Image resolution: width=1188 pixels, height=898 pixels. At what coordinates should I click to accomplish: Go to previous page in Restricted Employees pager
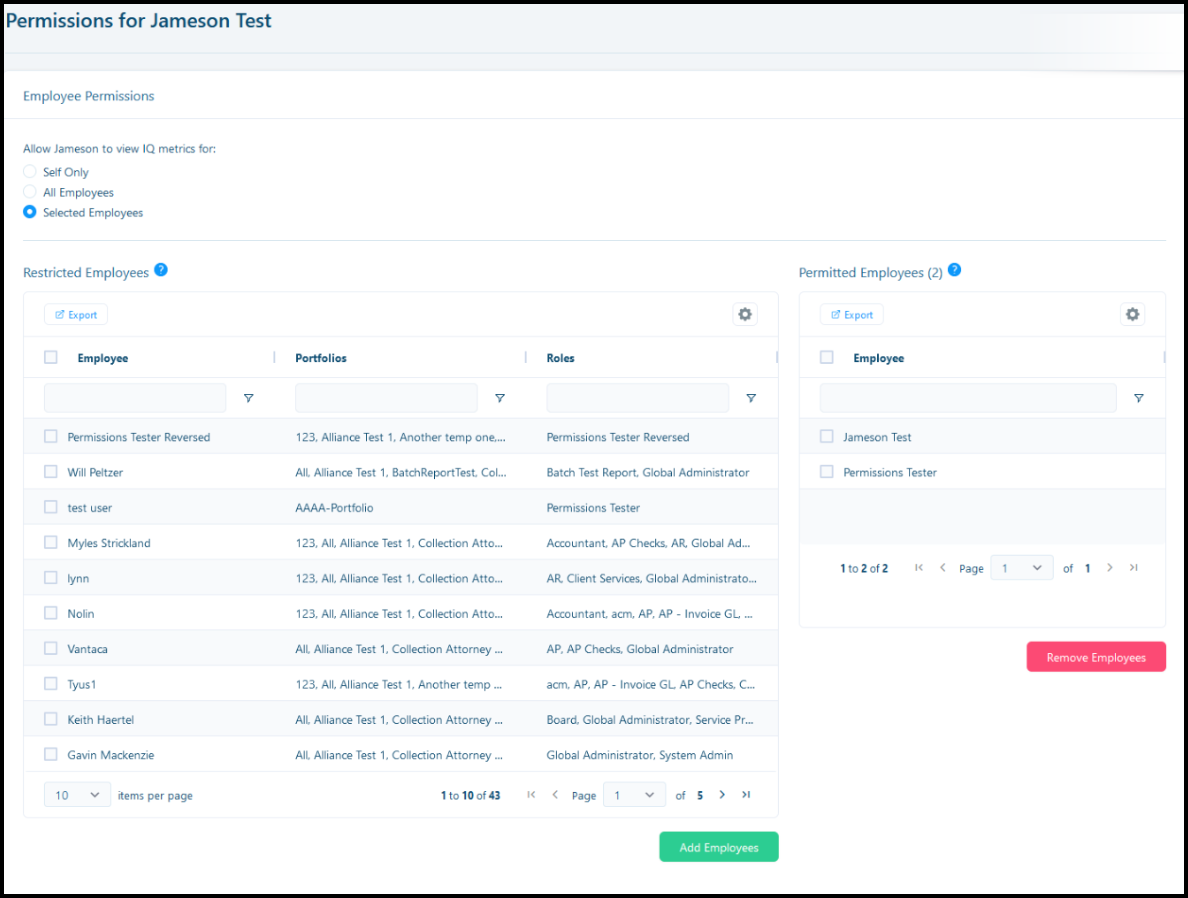(555, 794)
